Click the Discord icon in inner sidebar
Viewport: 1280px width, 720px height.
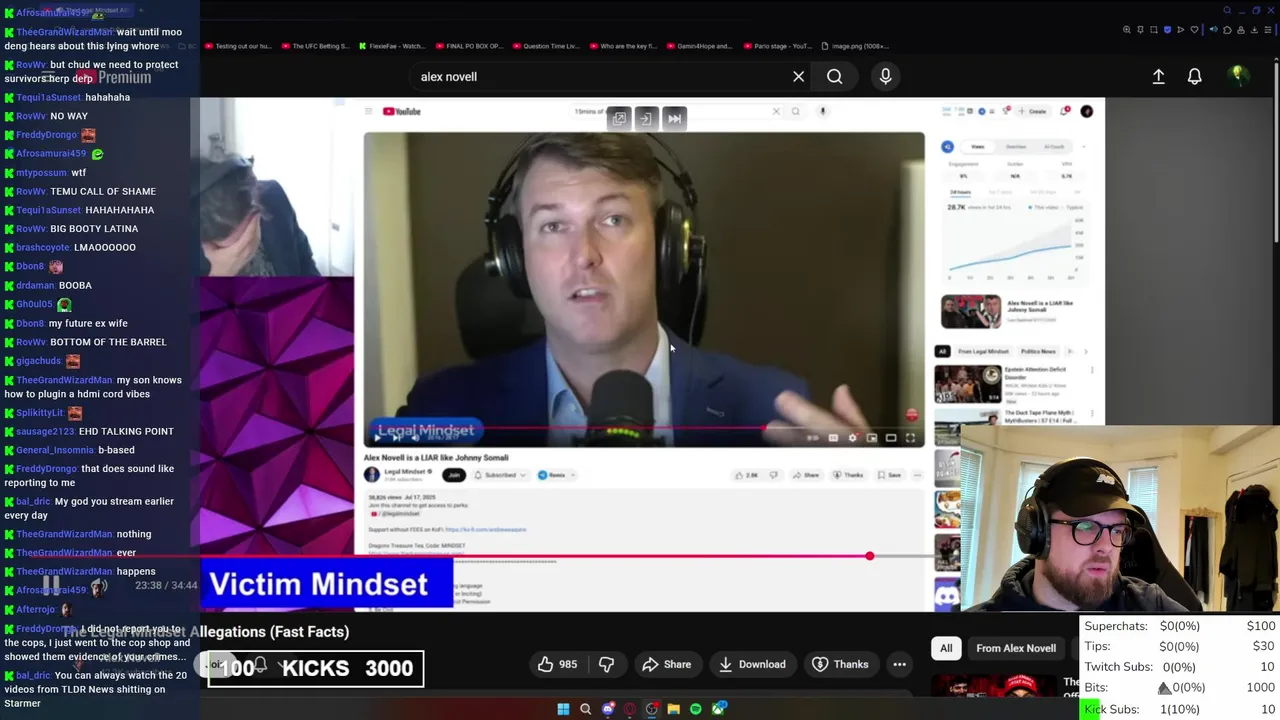pyautogui.click(x=946, y=596)
